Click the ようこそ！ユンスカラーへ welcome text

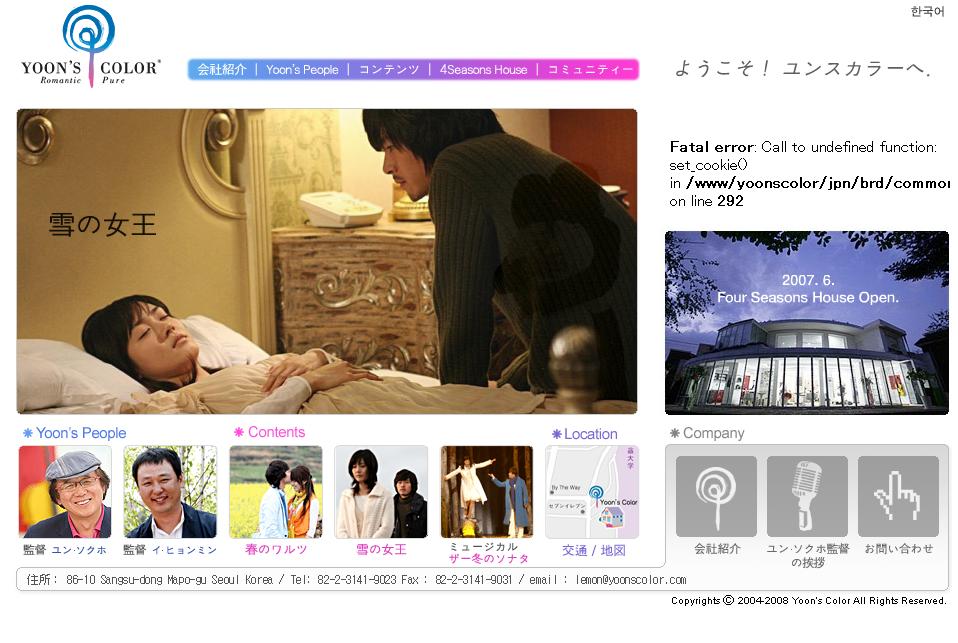pos(803,68)
